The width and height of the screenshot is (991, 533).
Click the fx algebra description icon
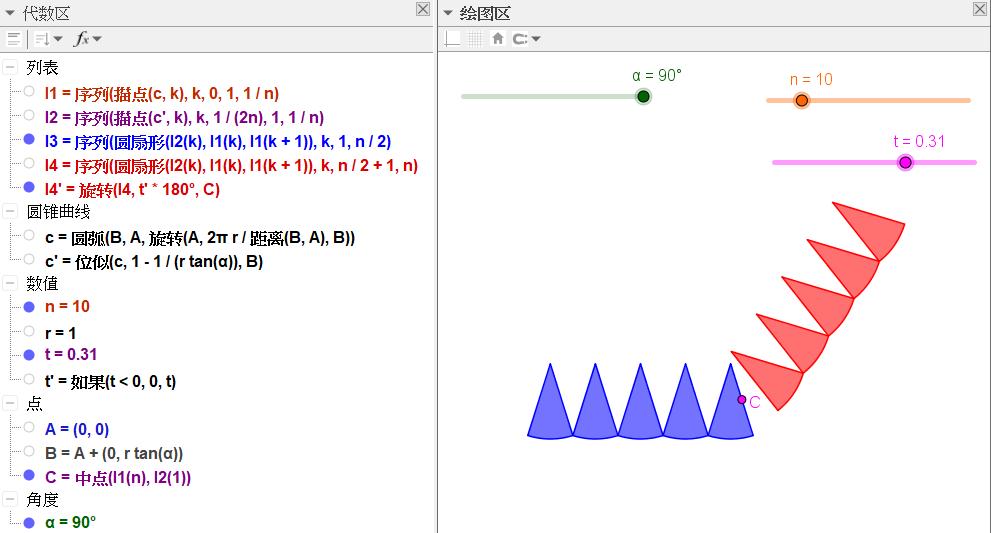[89, 39]
